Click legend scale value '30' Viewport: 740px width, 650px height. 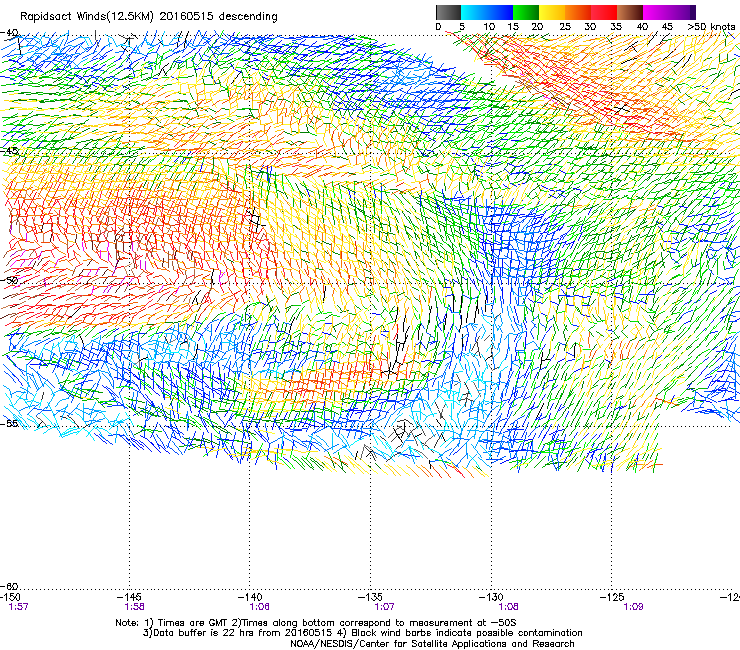pos(590,27)
